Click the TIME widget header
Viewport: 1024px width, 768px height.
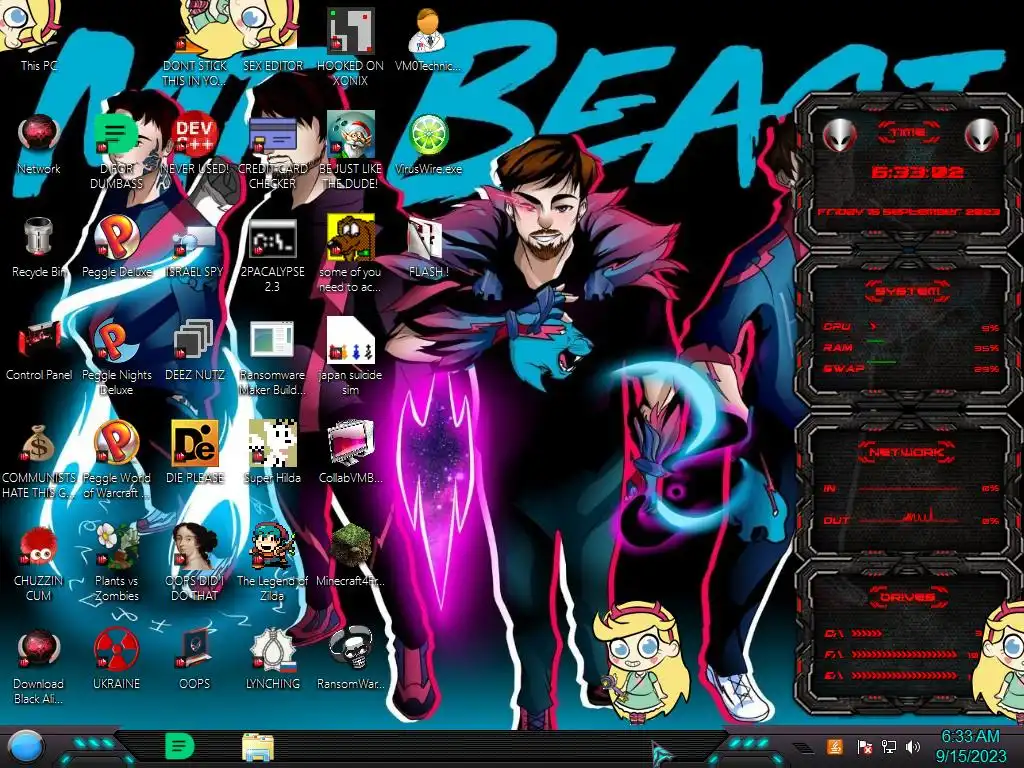pyautogui.click(x=908, y=133)
